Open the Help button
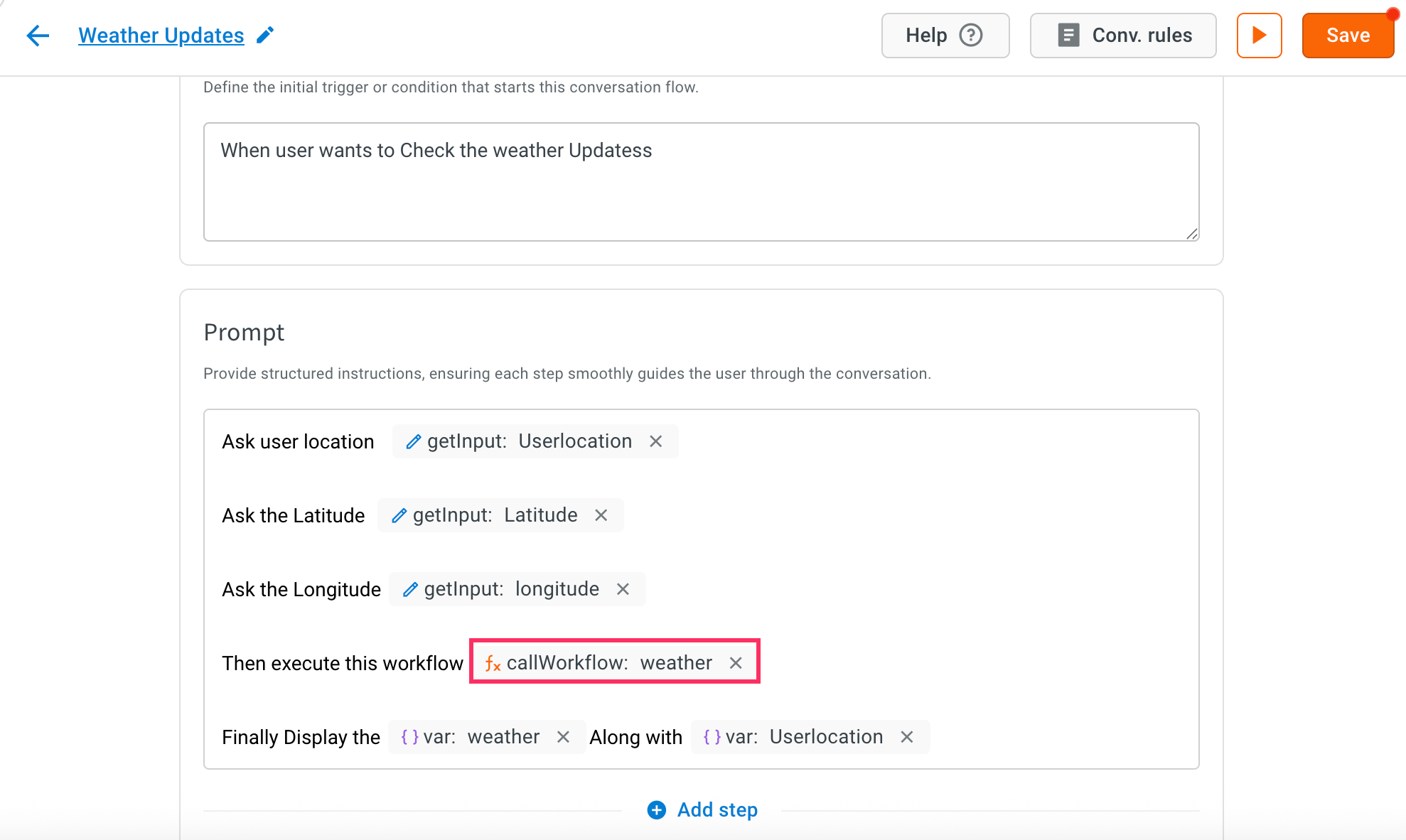The width and height of the screenshot is (1406, 840). pos(945,36)
